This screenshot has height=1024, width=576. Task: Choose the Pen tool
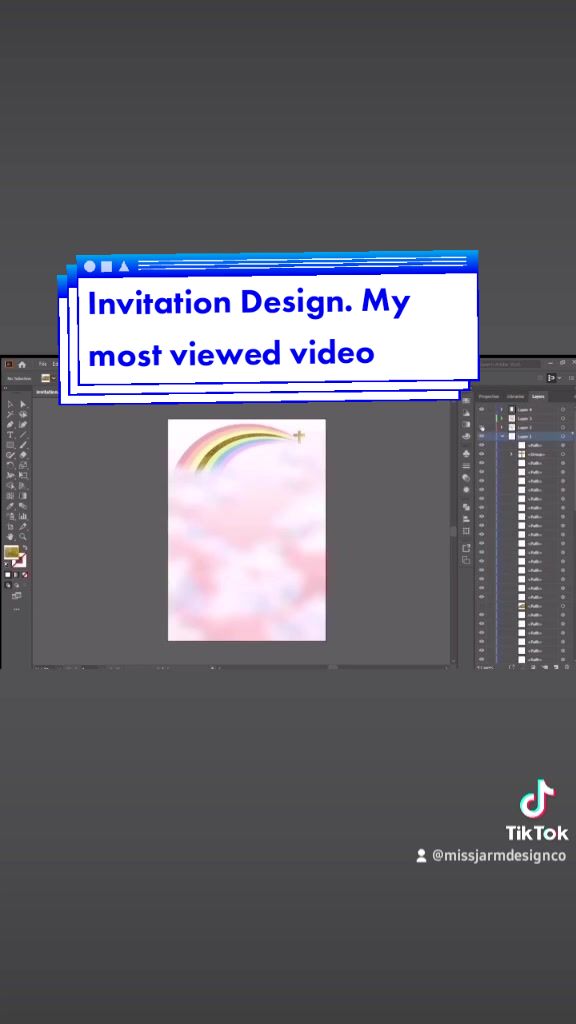click(x=10, y=424)
